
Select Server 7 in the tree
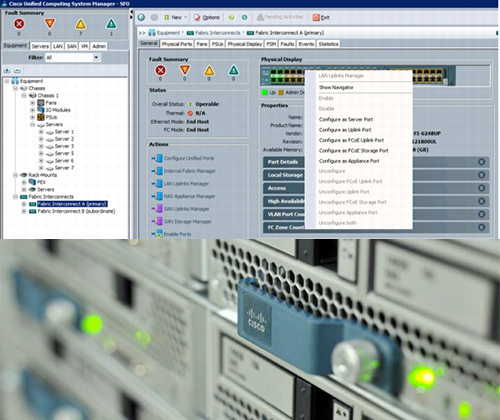point(64,168)
